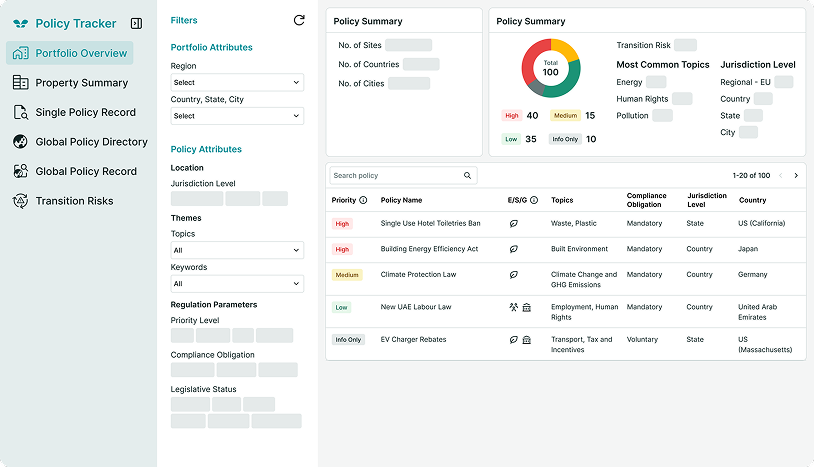The image size is (814, 467).
Task: Open Property Summary in the sidebar
Action: tap(81, 83)
